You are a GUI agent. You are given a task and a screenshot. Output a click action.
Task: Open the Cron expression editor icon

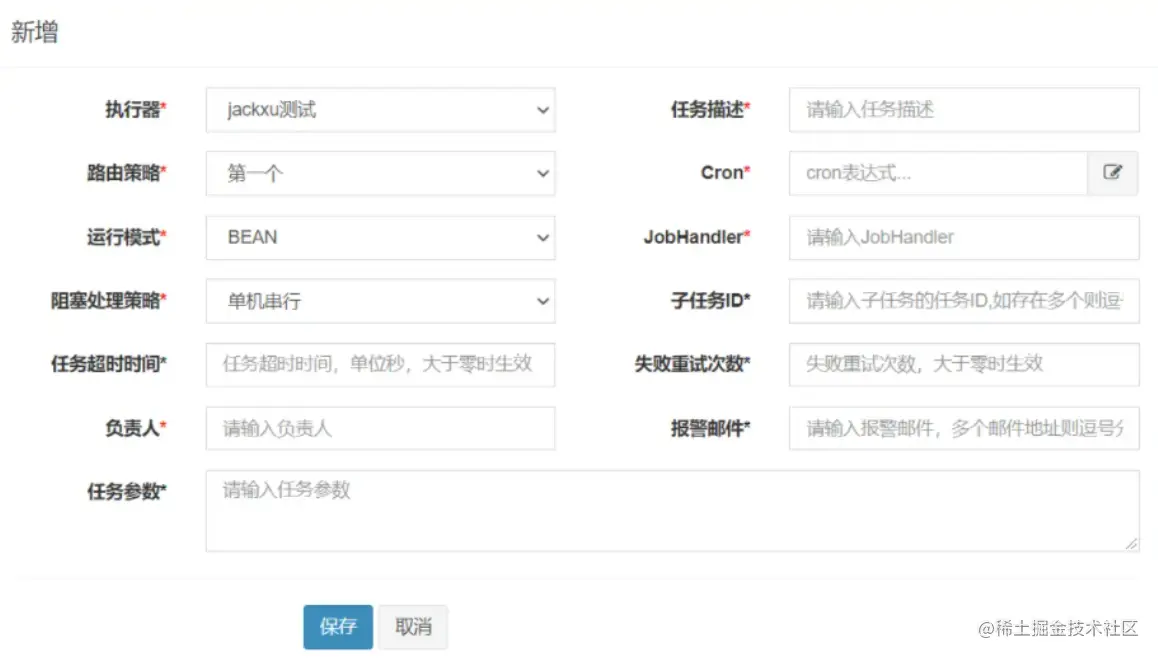[x=1112, y=173]
